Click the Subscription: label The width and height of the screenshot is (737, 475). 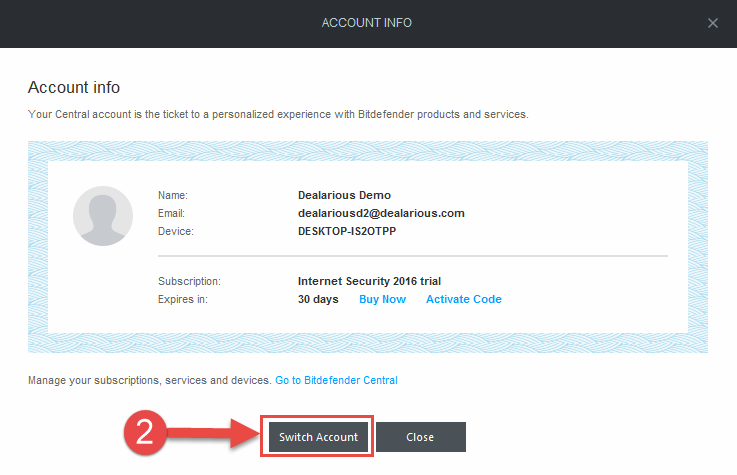click(x=189, y=281)
